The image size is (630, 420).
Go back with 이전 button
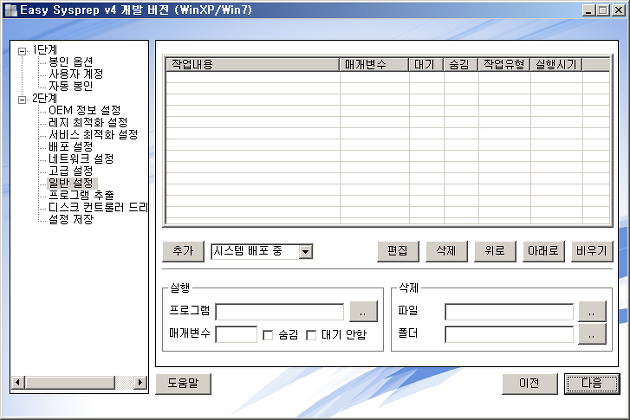[x=530, y=384]
